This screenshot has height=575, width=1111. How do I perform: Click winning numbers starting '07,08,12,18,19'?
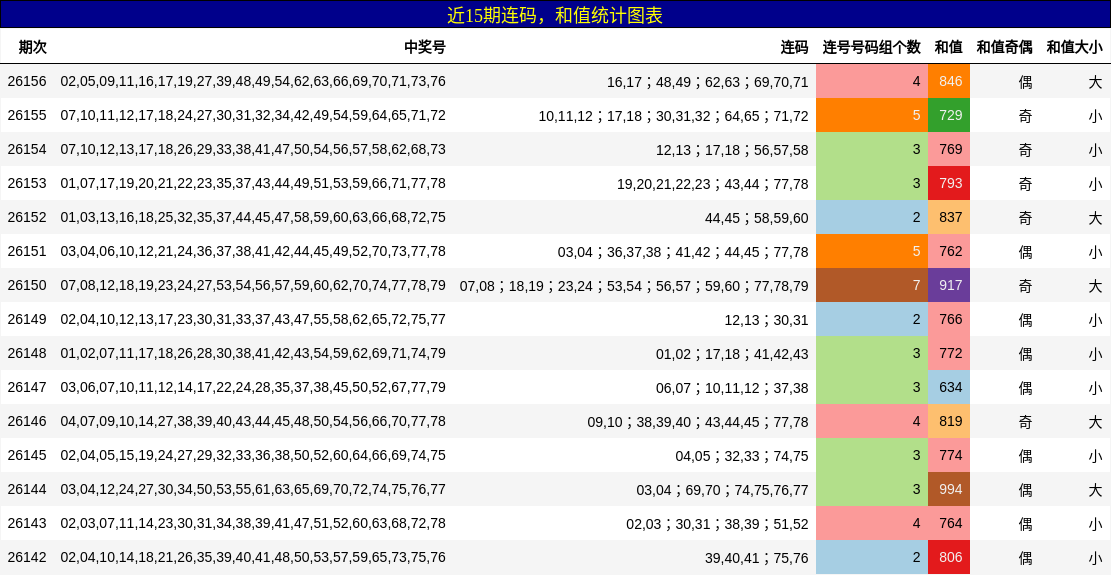(x=253, y=285)
